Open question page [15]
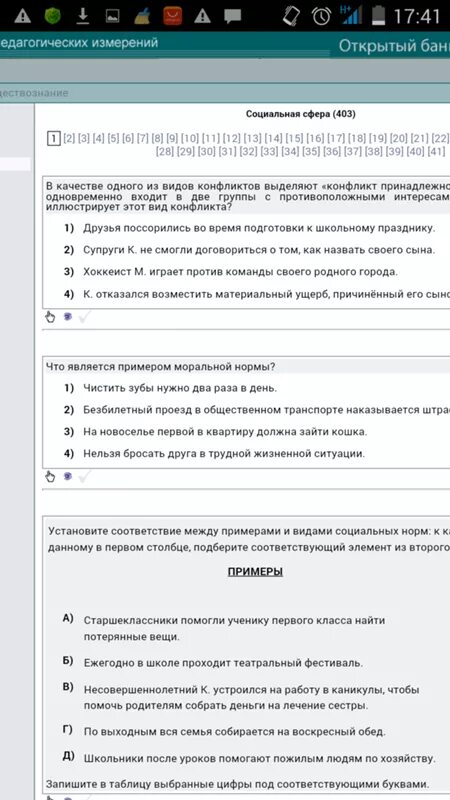 tap(294, 138)
